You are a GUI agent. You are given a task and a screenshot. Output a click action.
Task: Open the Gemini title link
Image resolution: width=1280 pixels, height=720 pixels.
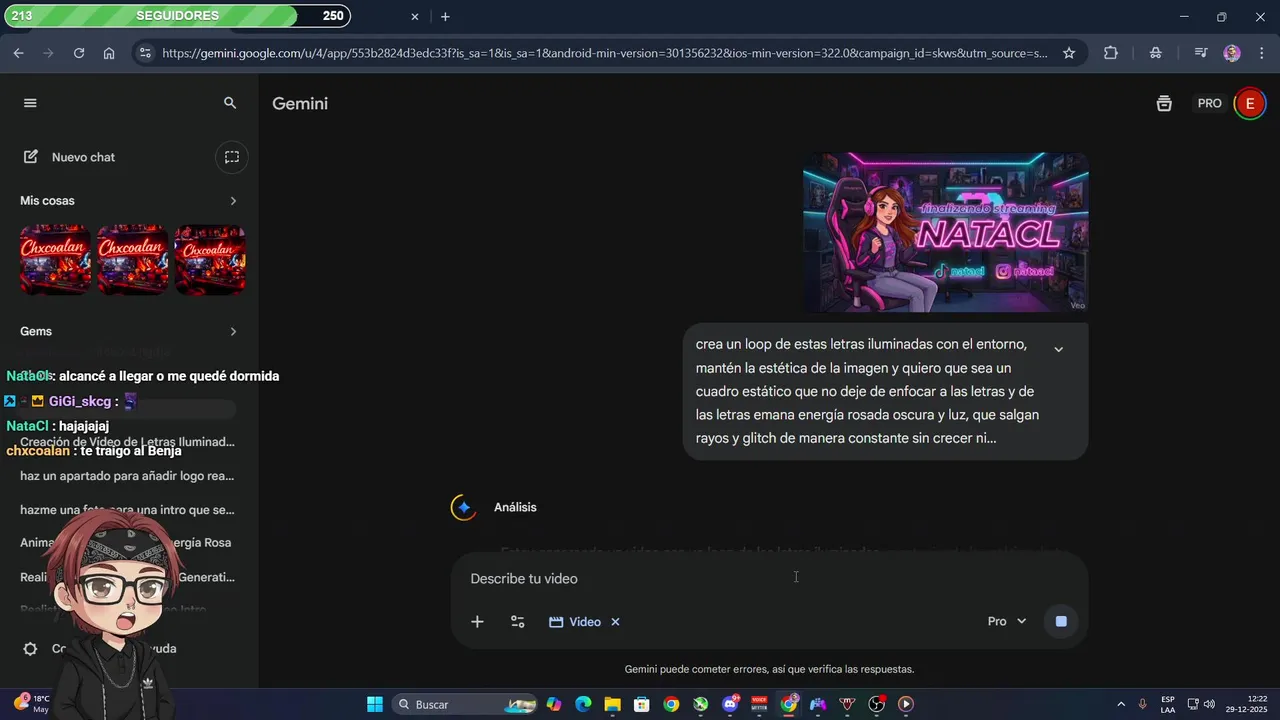pos(300,104)
